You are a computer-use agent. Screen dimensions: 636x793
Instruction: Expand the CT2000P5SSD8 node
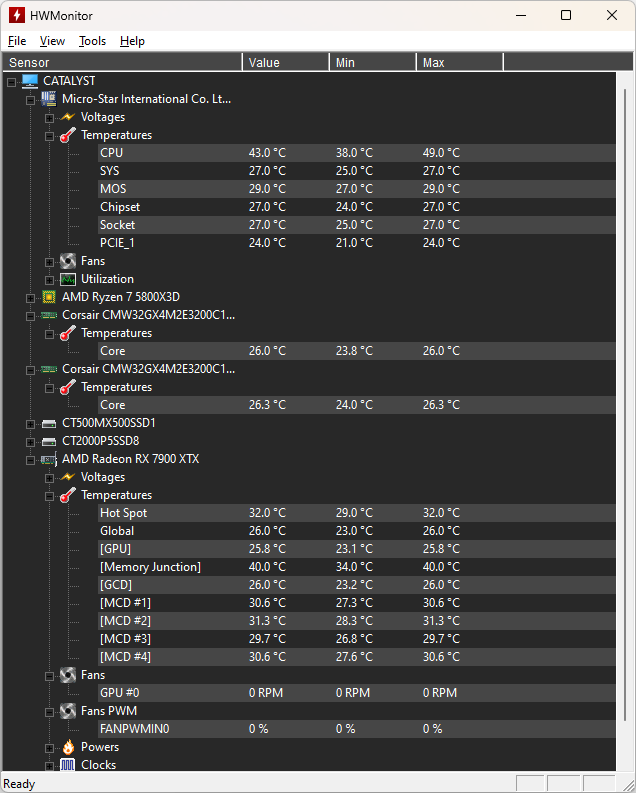[30, 442]
